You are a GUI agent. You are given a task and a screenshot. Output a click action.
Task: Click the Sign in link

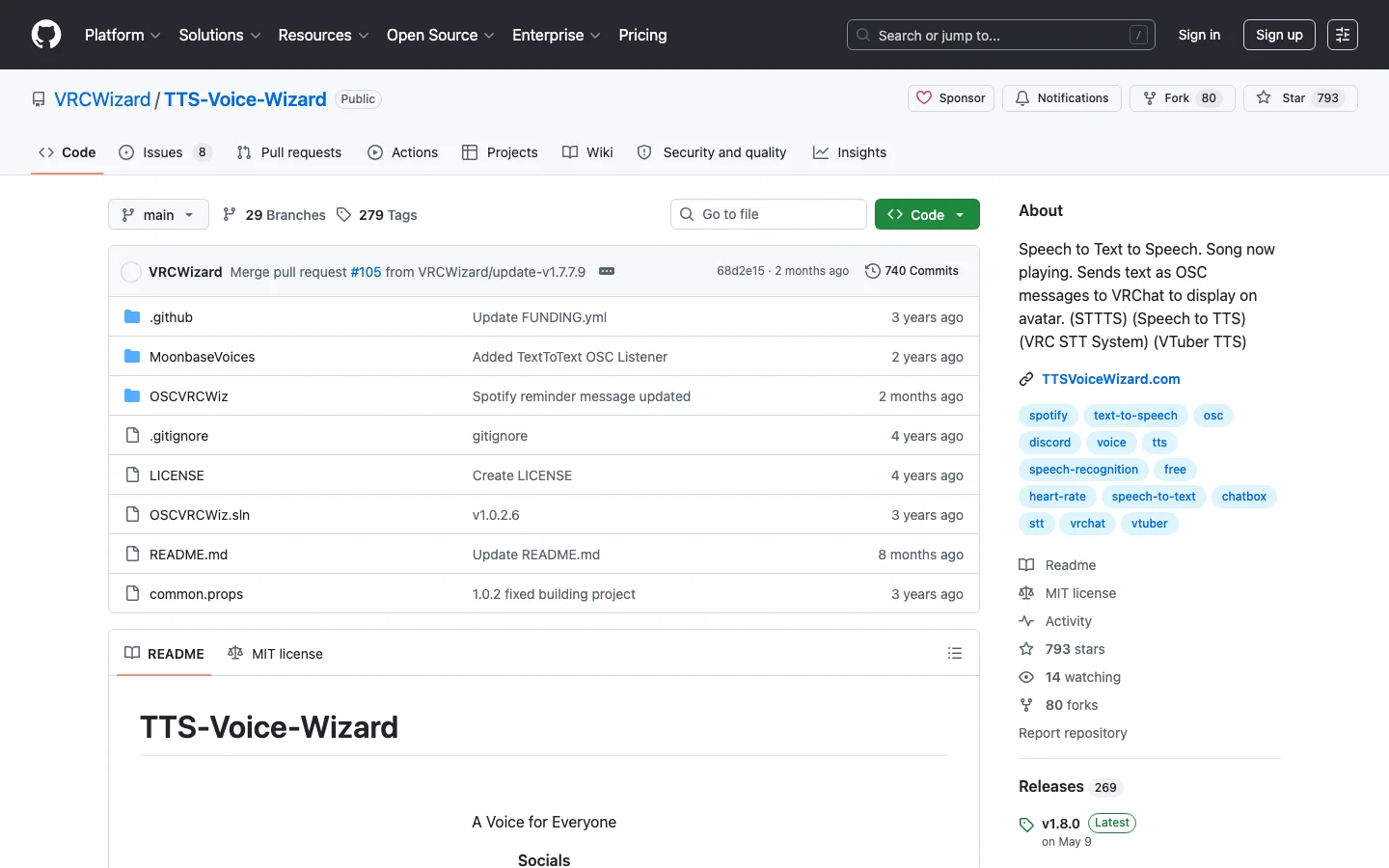1199,35
